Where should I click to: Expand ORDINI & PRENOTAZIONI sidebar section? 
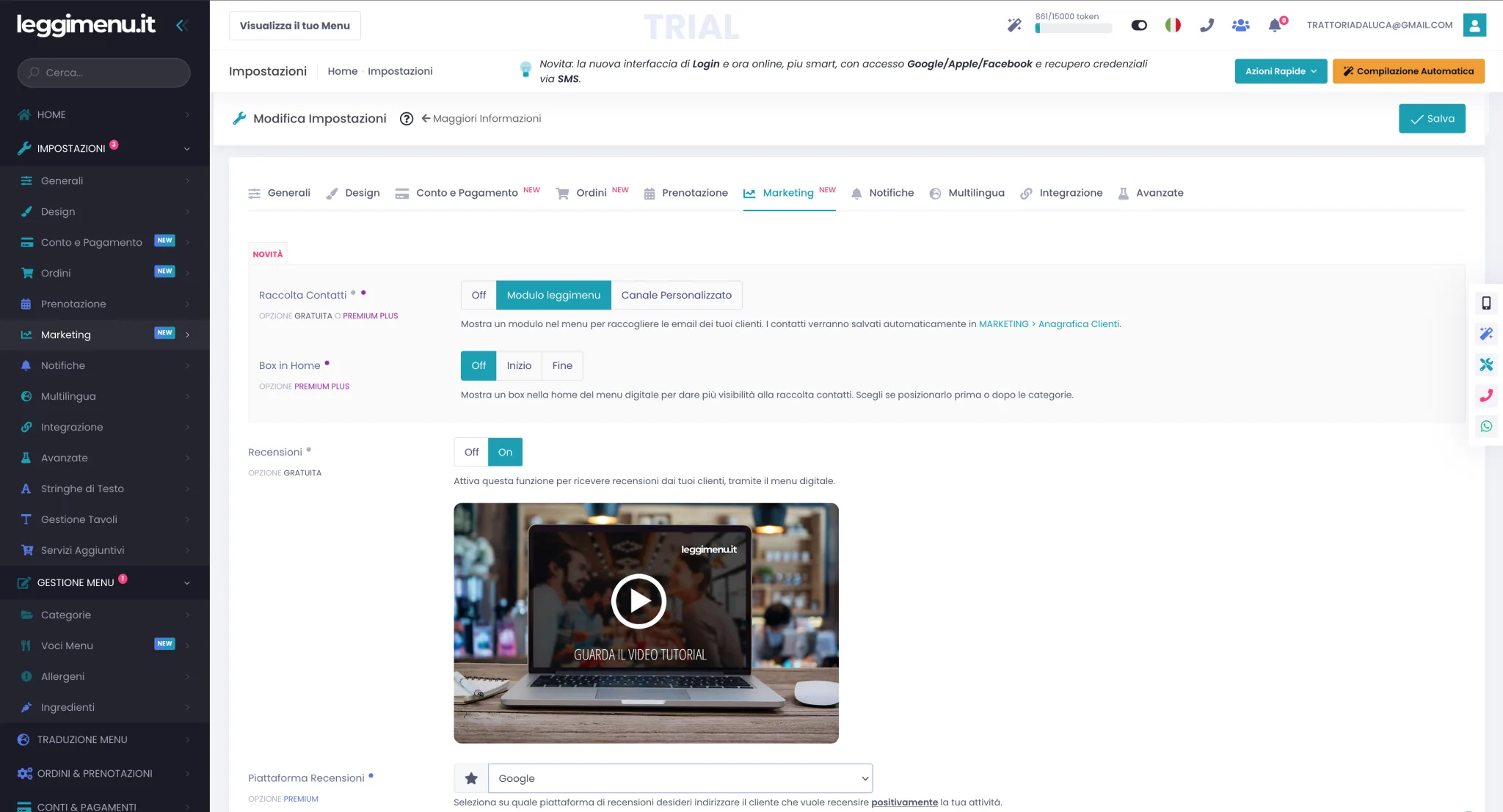pos(104,773)
